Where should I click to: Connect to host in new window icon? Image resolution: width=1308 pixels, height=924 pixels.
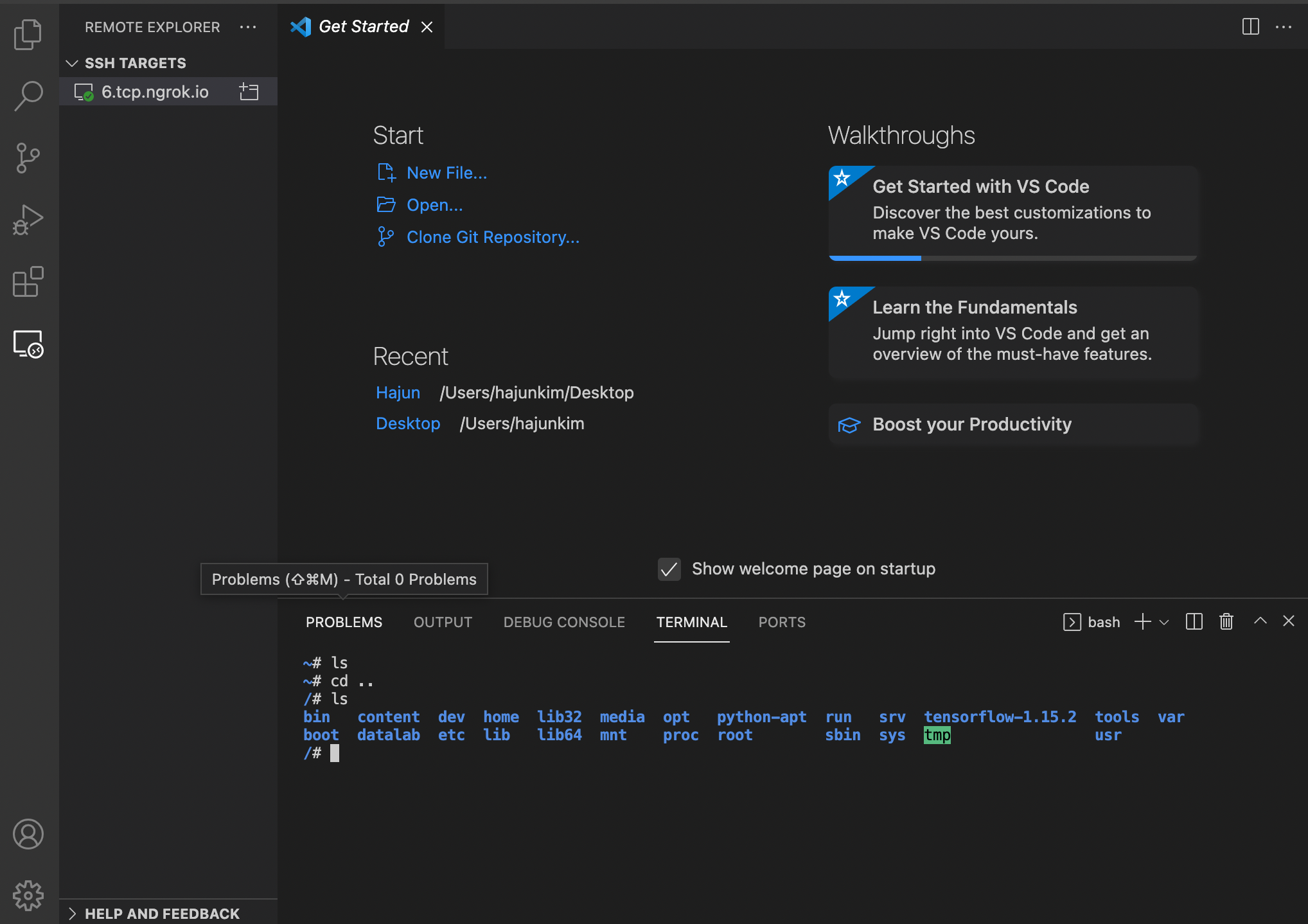coord(249,92)
